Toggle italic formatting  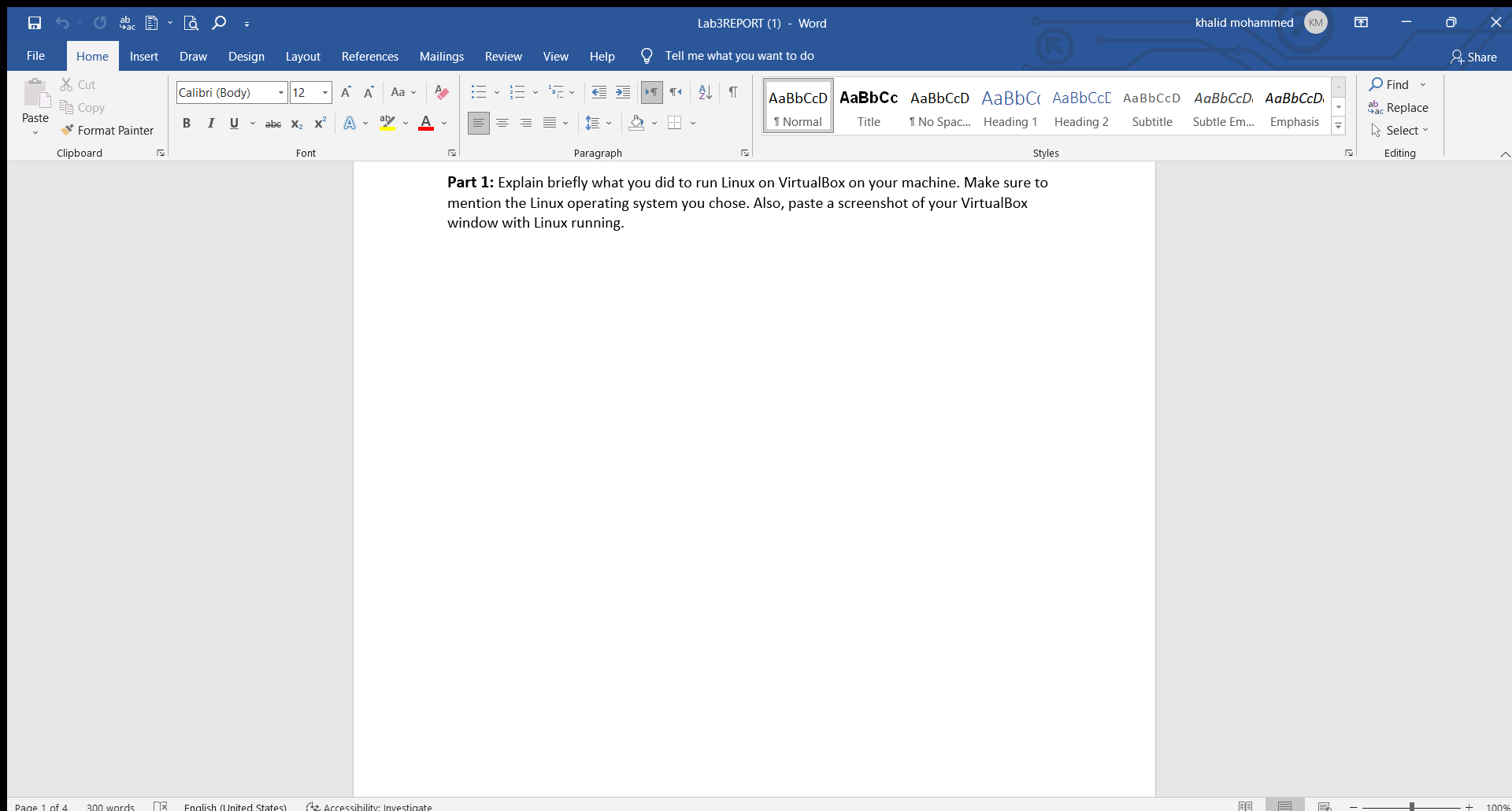click(210, 123)
